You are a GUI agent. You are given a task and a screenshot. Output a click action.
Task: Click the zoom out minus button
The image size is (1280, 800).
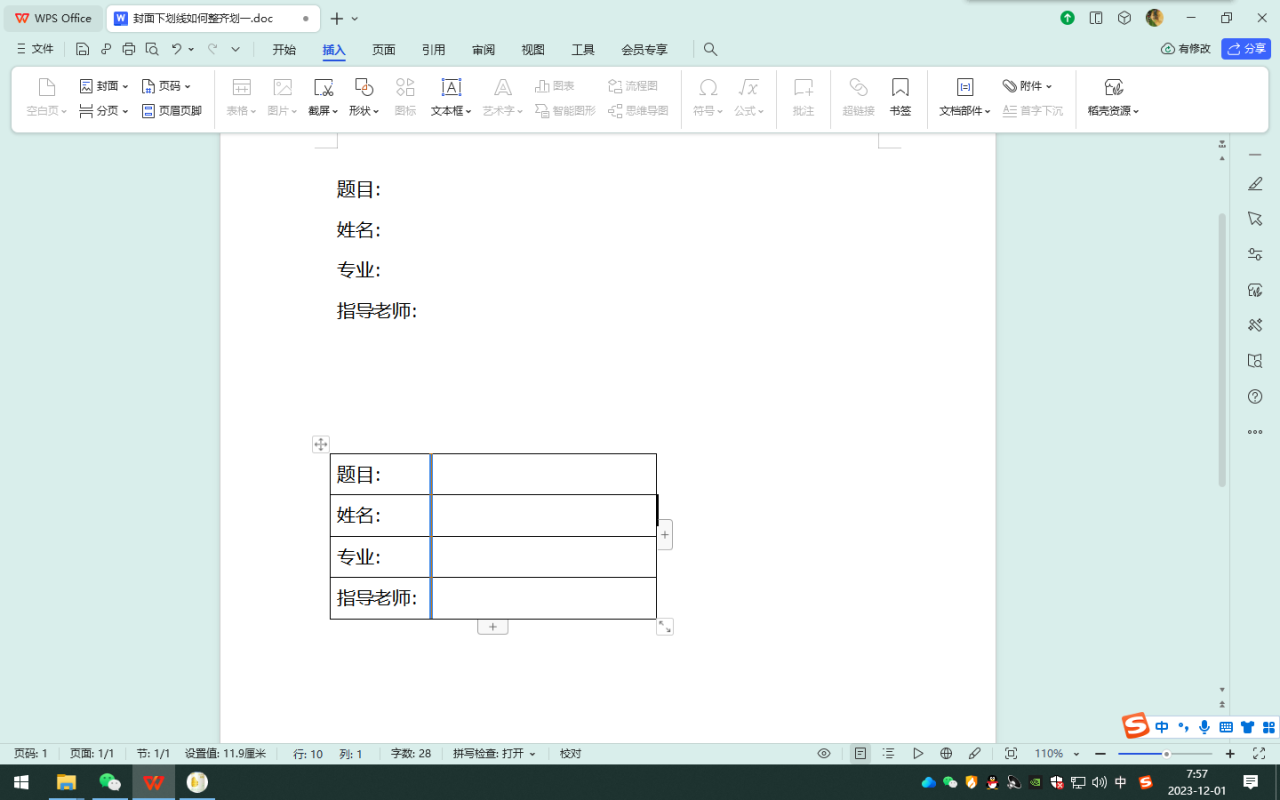(1101, 753)
